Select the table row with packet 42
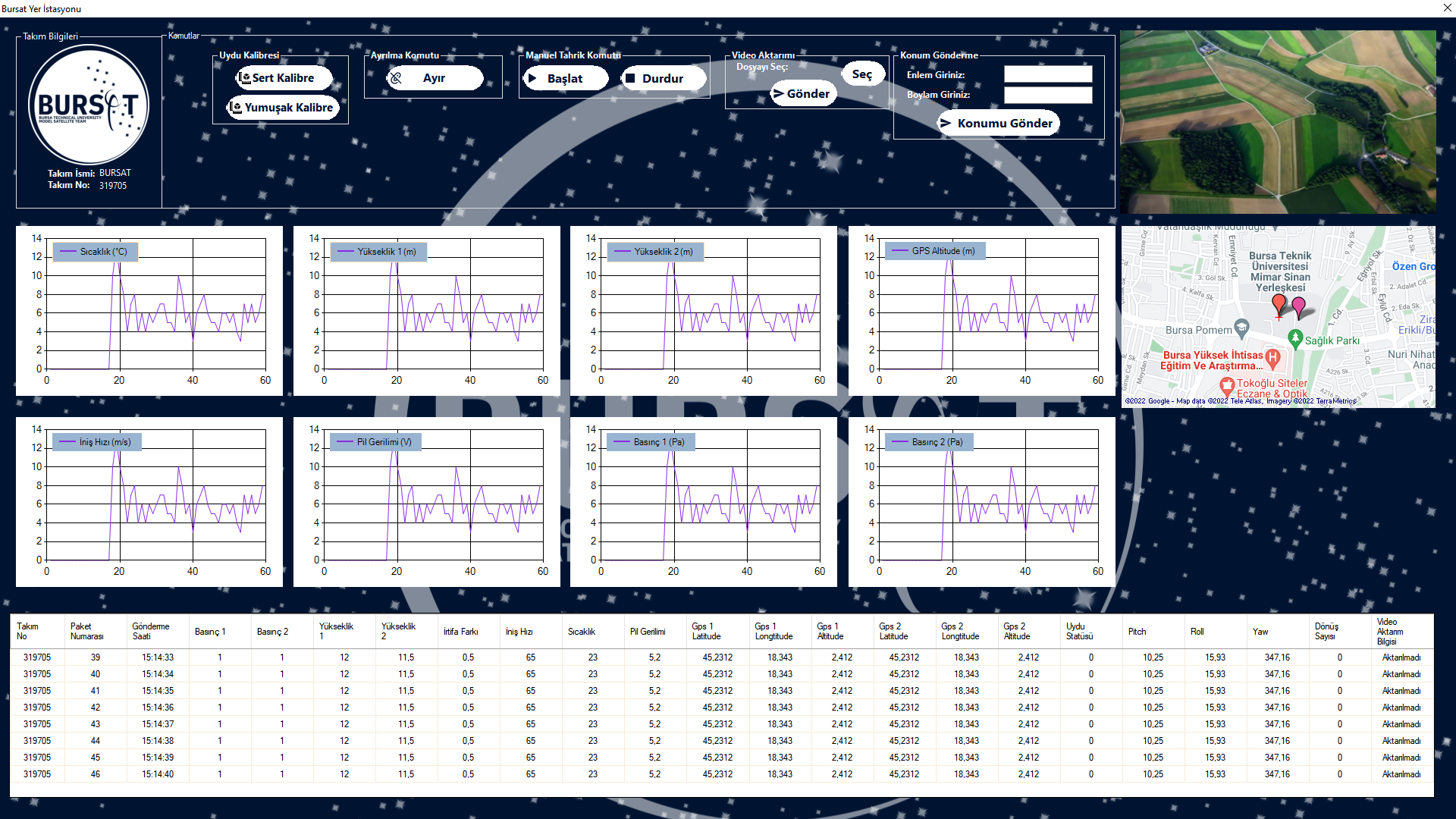1456x819 pixels. click(96, 708)
